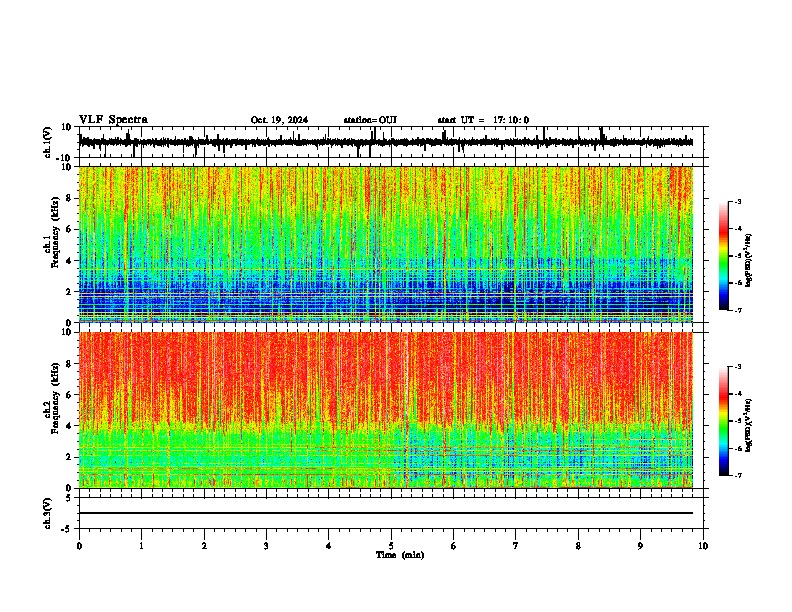Click the ch.2 spectrogram color scale bar

pos(723,421)
